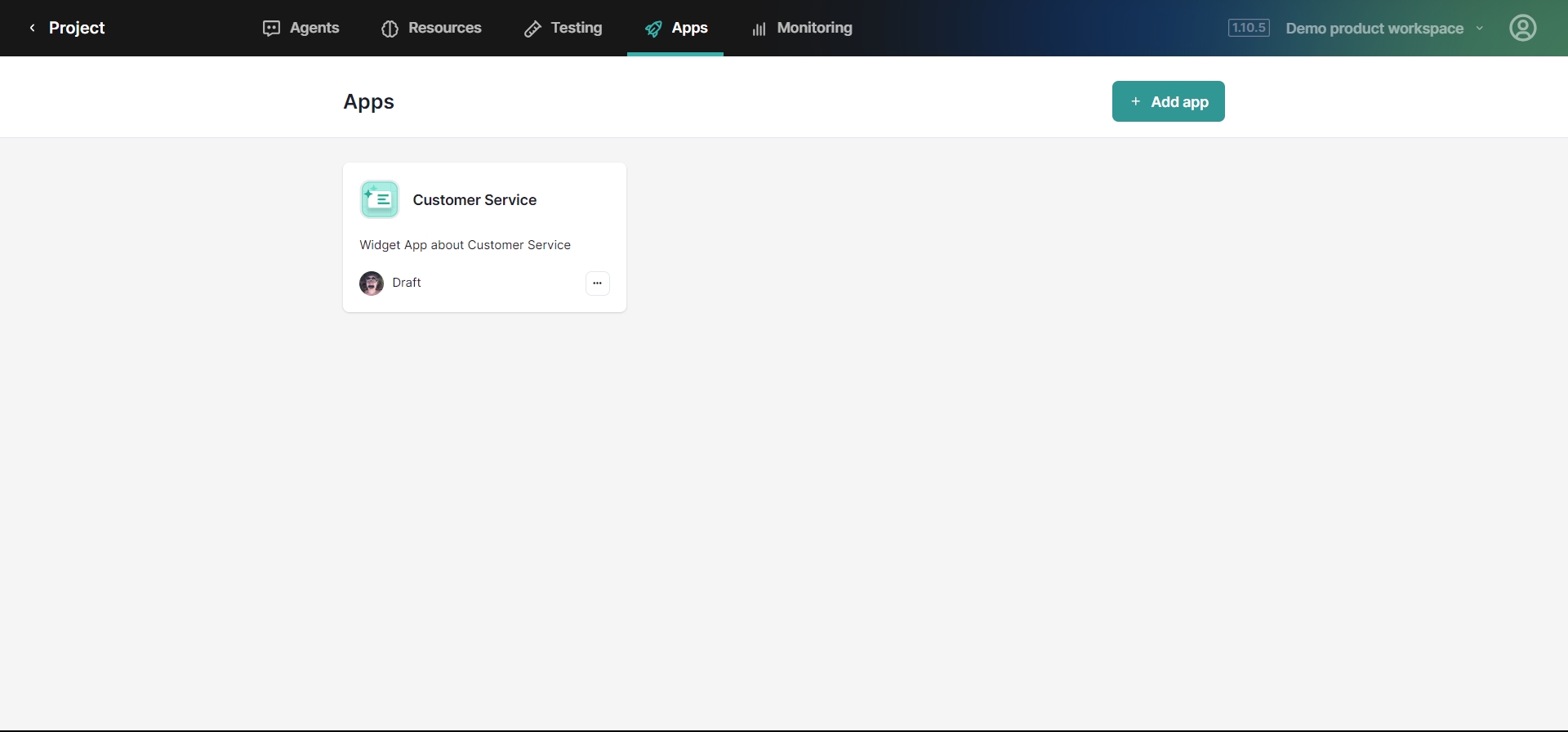
Task: Click the Customer Service app widget icon
Action: 380,199
